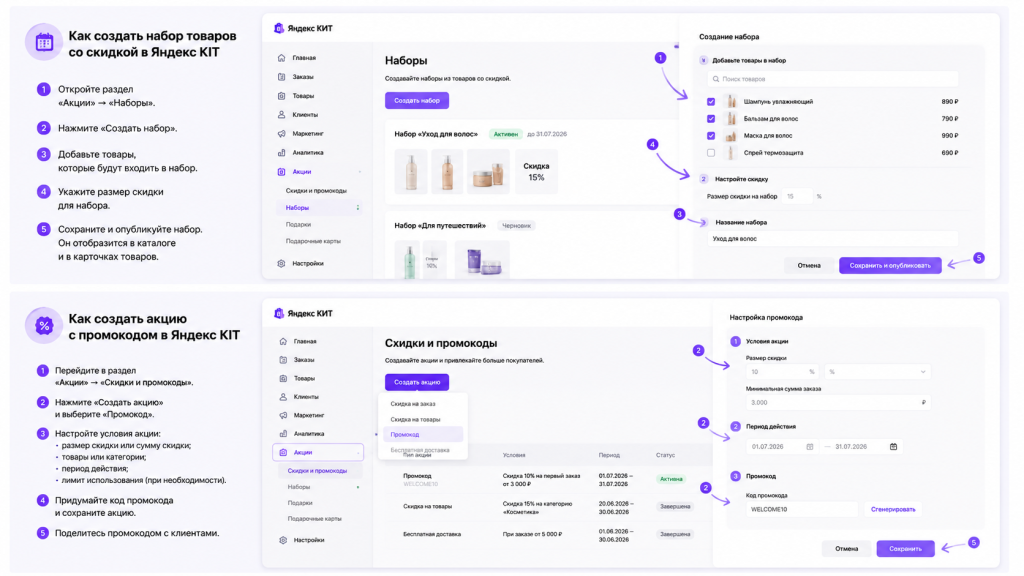Click the Маркетинг megaphone icon in the Наборы page sidebar
1024x576 pixels.
tap(281, 134)
